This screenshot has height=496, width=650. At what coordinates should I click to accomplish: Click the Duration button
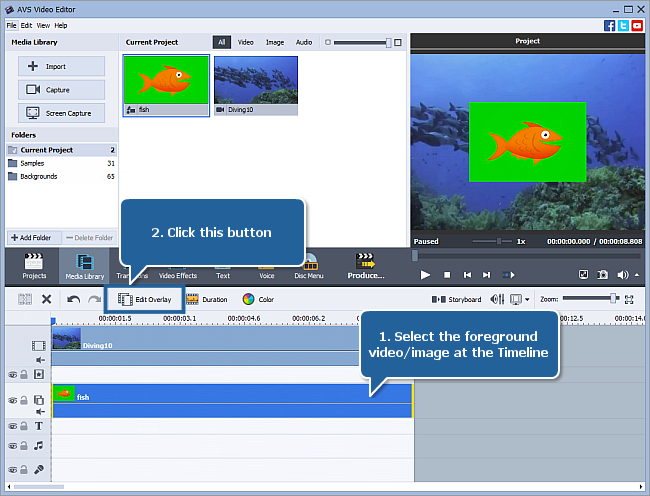207,299
